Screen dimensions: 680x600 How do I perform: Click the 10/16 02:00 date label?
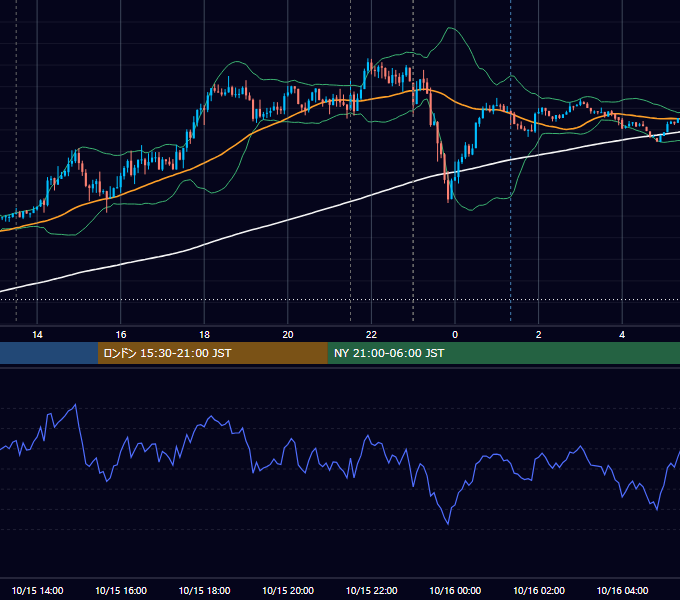coord(539,590)
